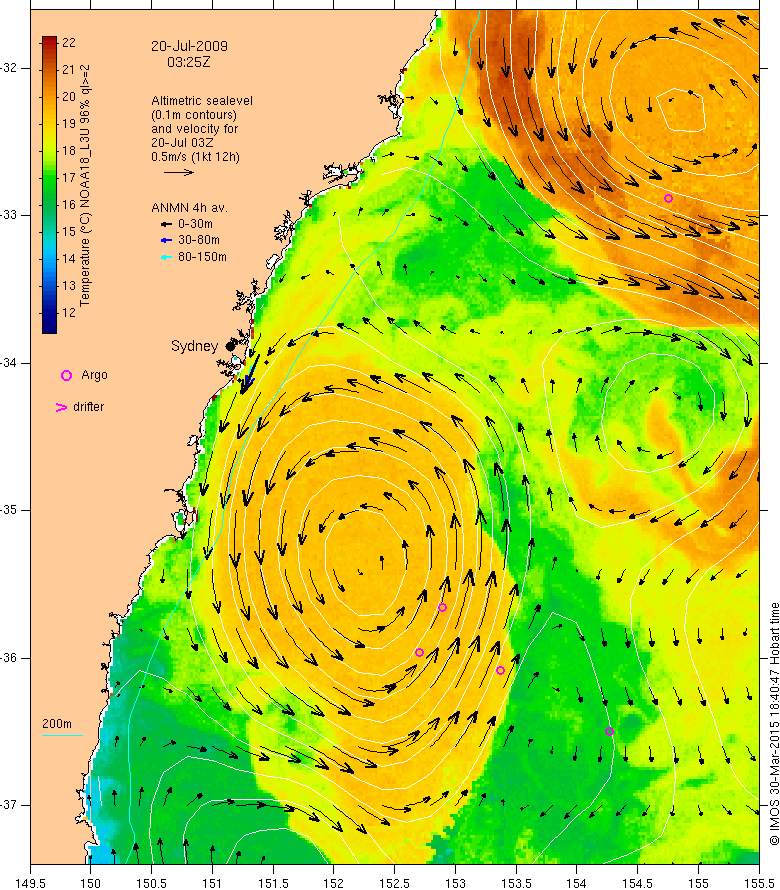
Task: Click the longitude label 155.5
Action: point(759,884)
